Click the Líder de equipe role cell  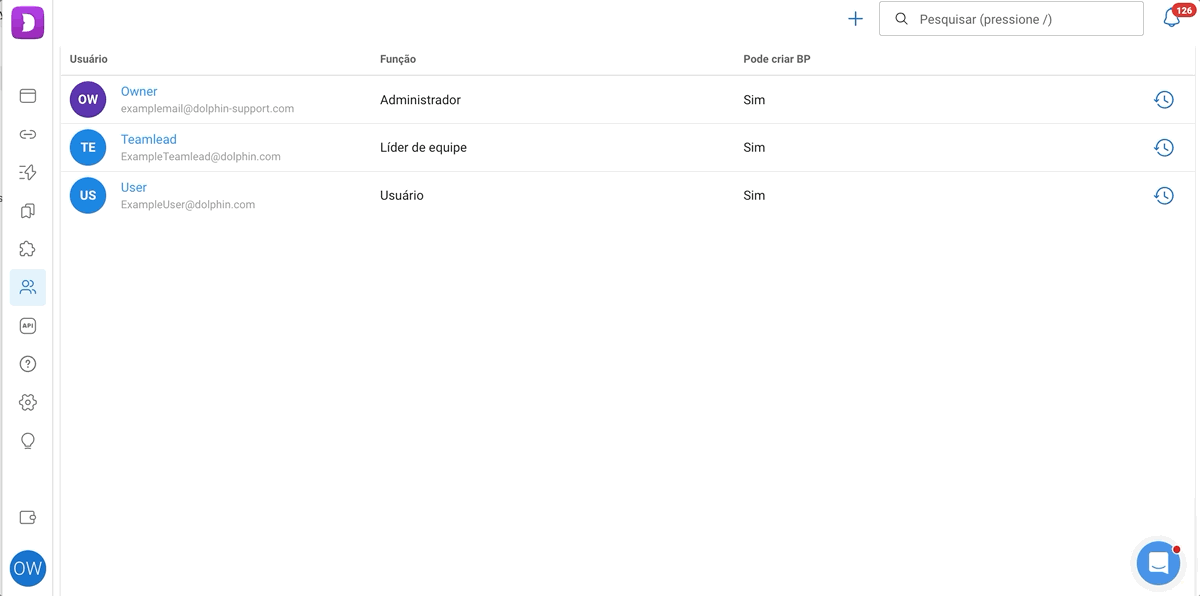click(x=423, y=148)
